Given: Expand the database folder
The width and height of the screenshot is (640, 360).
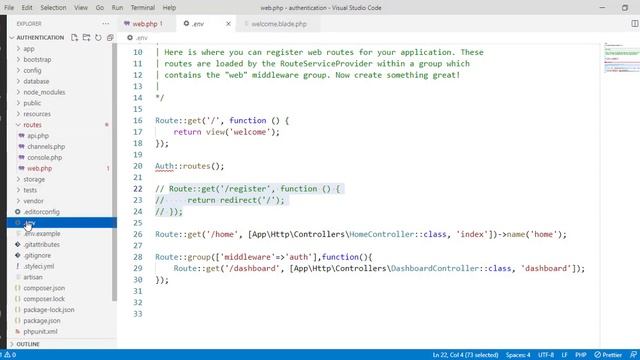Looking at the screenshot, I should (18, 81).
